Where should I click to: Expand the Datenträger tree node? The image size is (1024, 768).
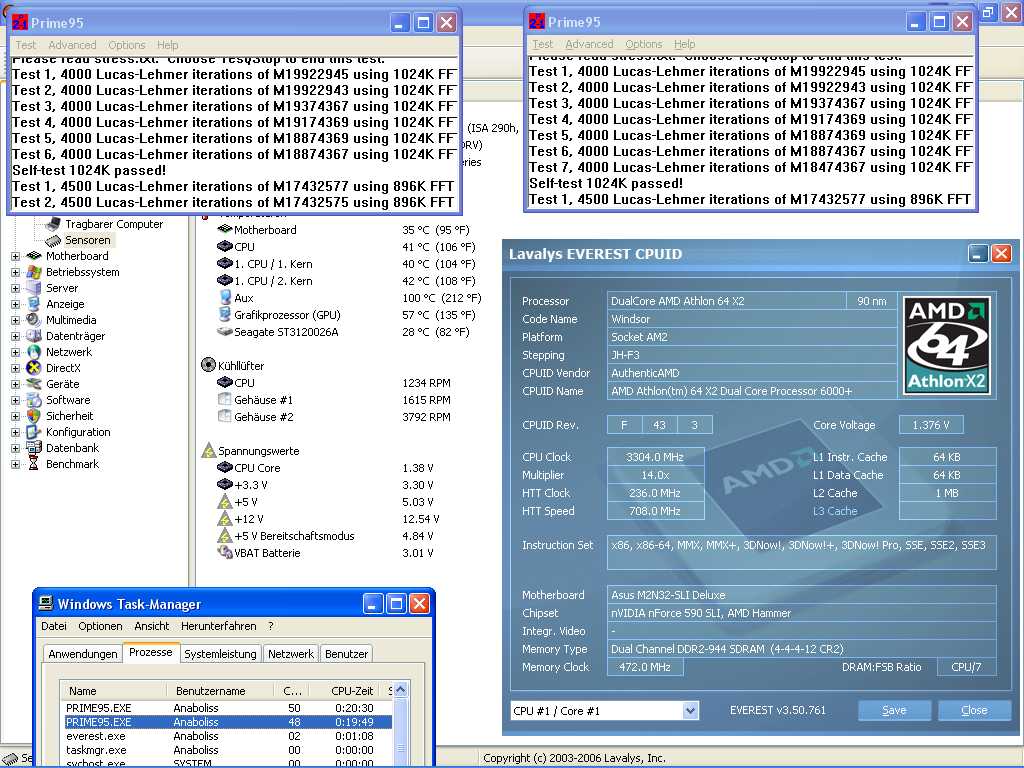tap(15, 336)
